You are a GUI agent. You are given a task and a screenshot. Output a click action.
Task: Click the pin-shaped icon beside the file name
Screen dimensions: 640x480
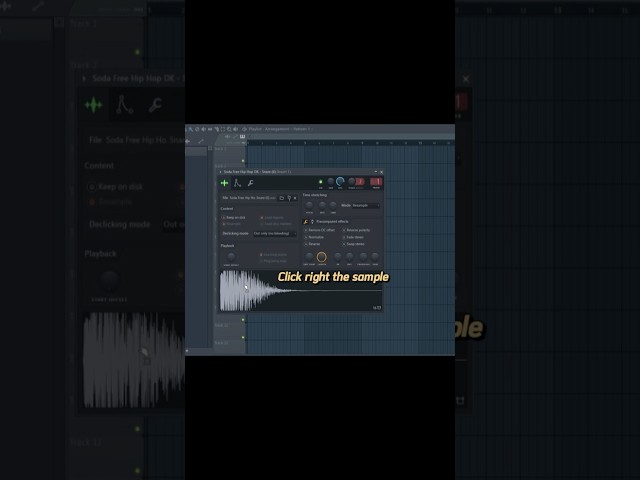(x=289, y=198)
